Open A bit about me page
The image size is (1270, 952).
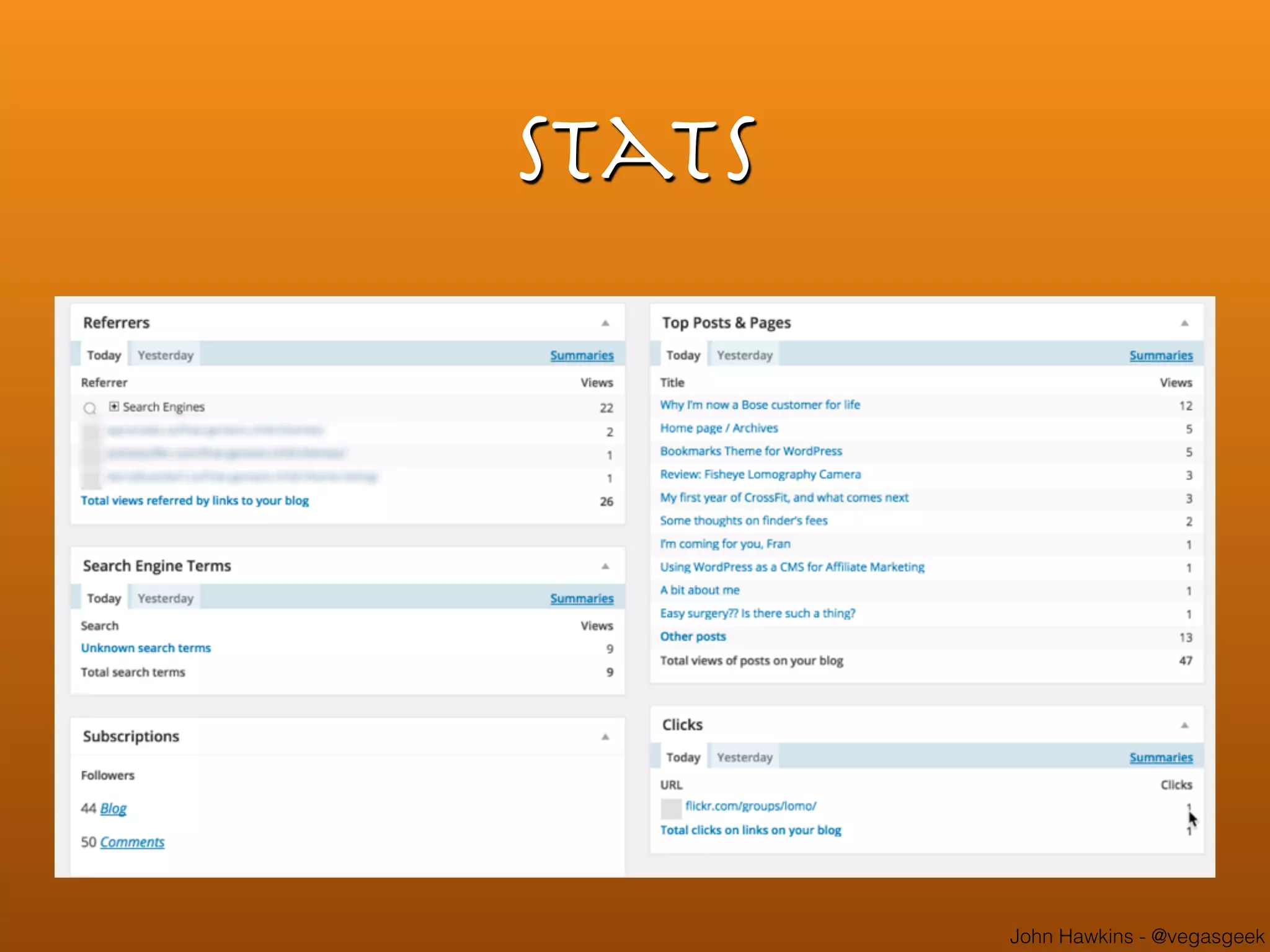699,590
